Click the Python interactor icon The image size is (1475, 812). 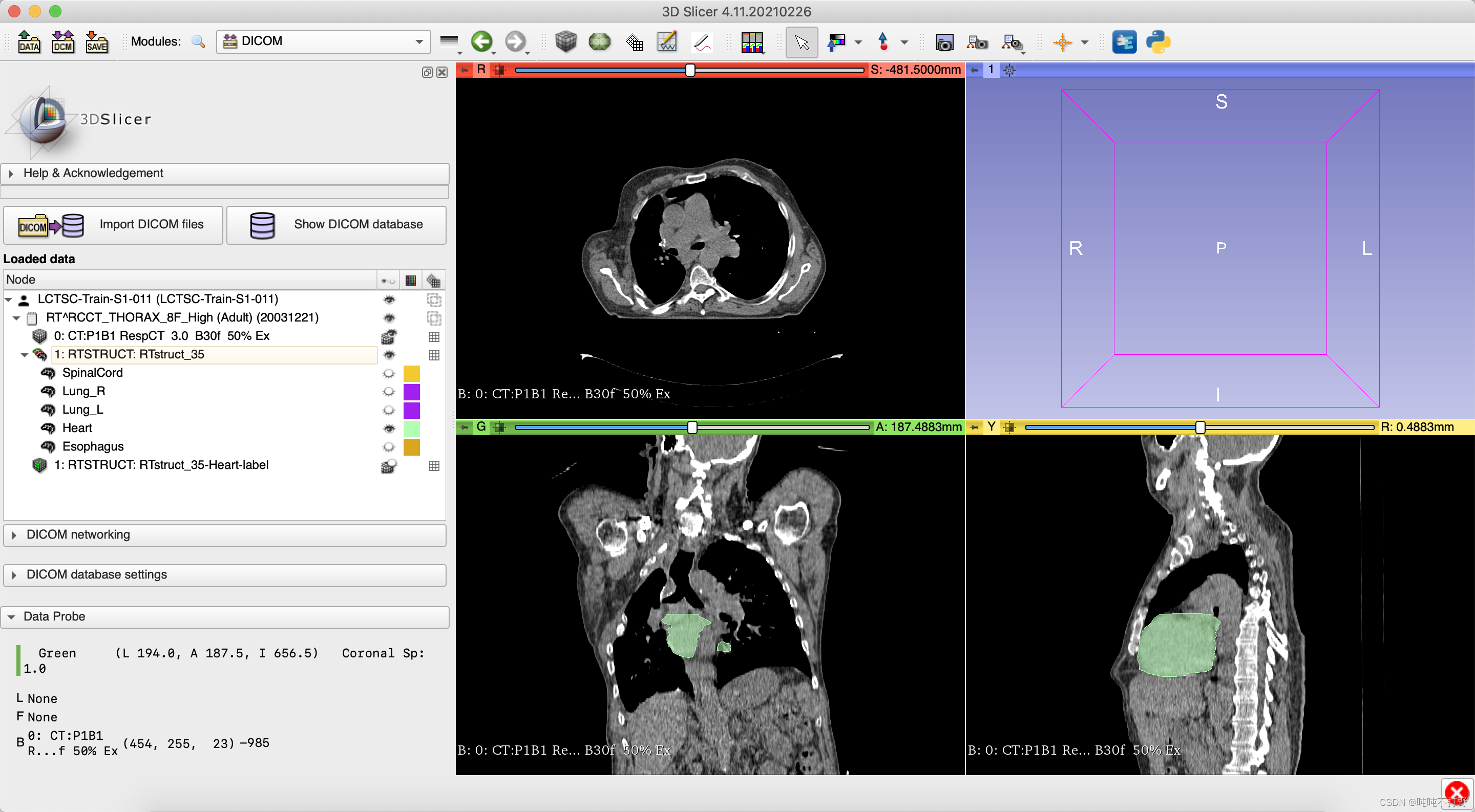(1157, 42)
